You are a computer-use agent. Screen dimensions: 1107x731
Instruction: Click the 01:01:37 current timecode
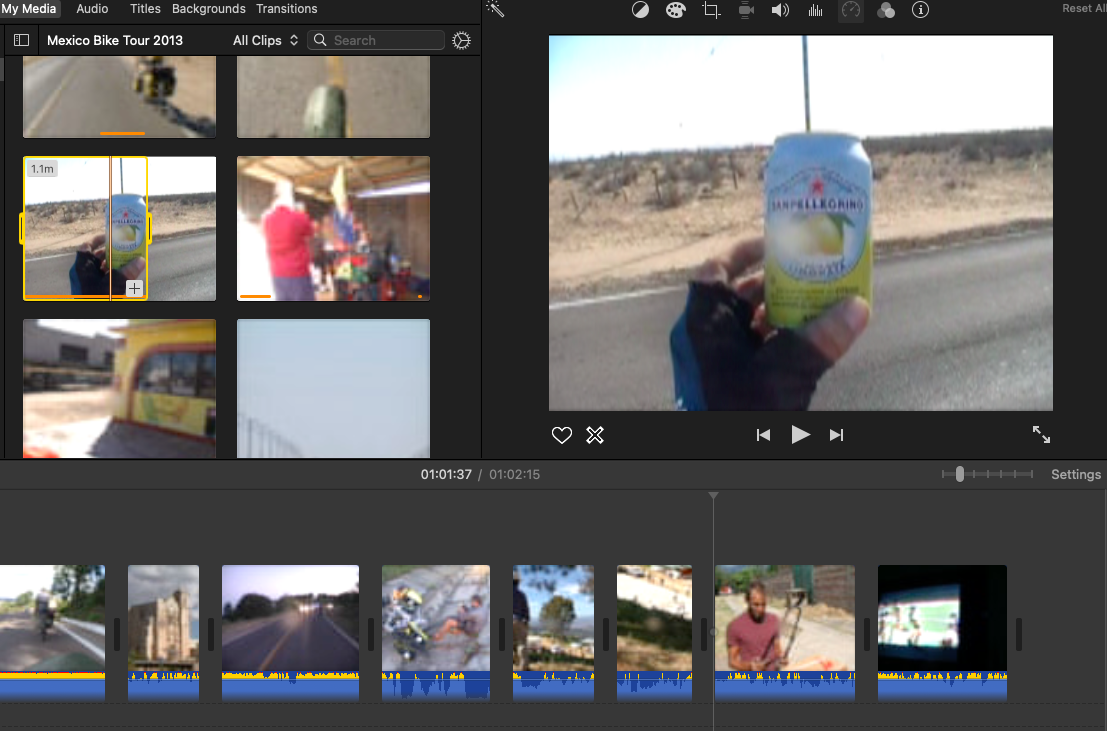(x=446, y=475)
